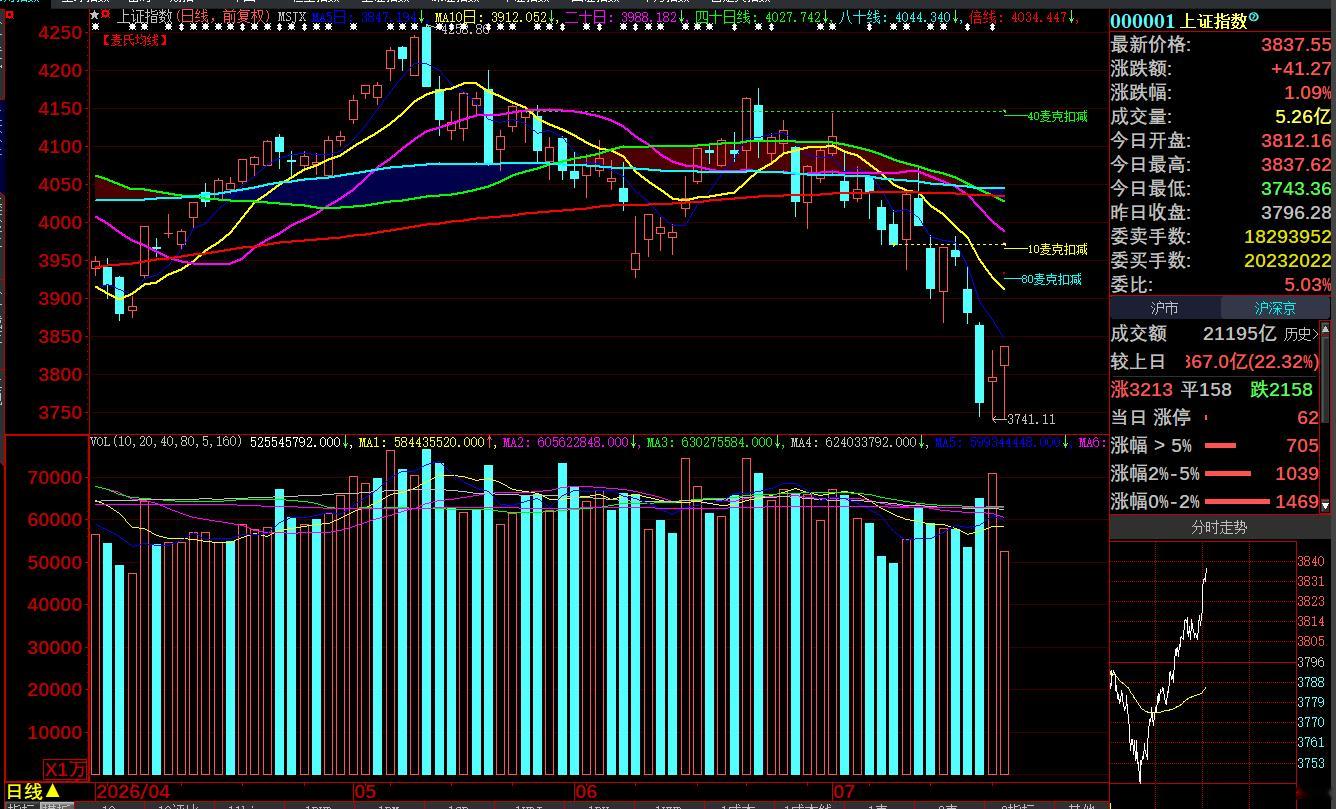This screenshot has width=1336, height=809.
Task: Click the 今日开盘 value 3812.16
Action: click(x=1296, y=141)
